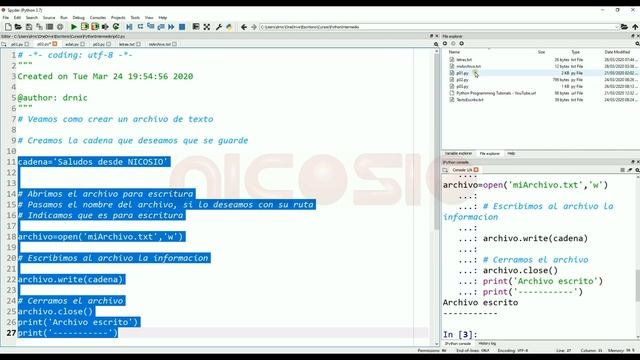Step into function in debugger
640x360 pixels.
tap(151, 27)
